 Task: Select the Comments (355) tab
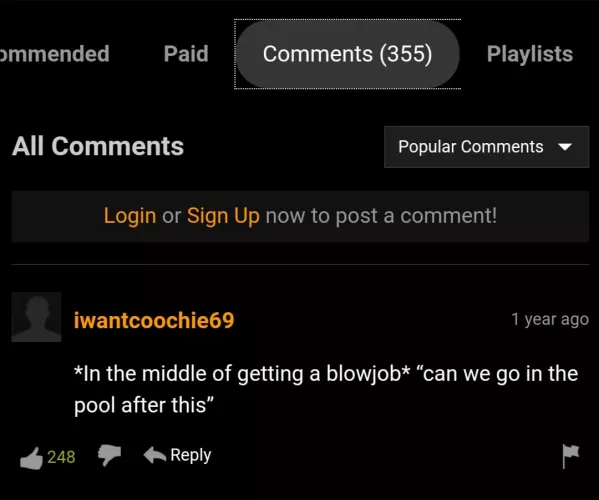348,54
